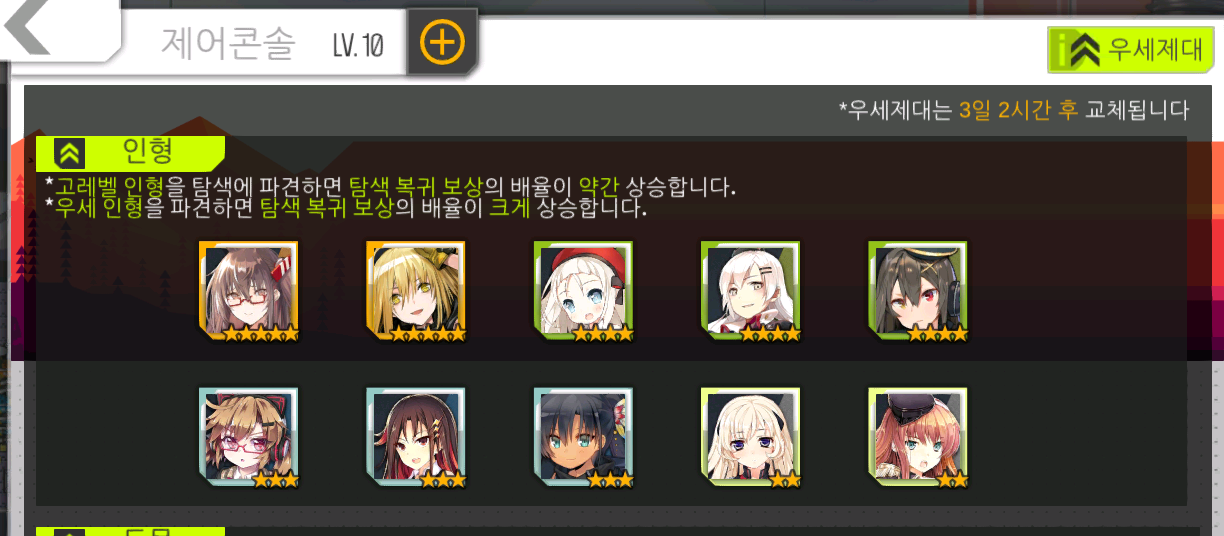Select the brown-haired doll with red glasses

(248, 291)
